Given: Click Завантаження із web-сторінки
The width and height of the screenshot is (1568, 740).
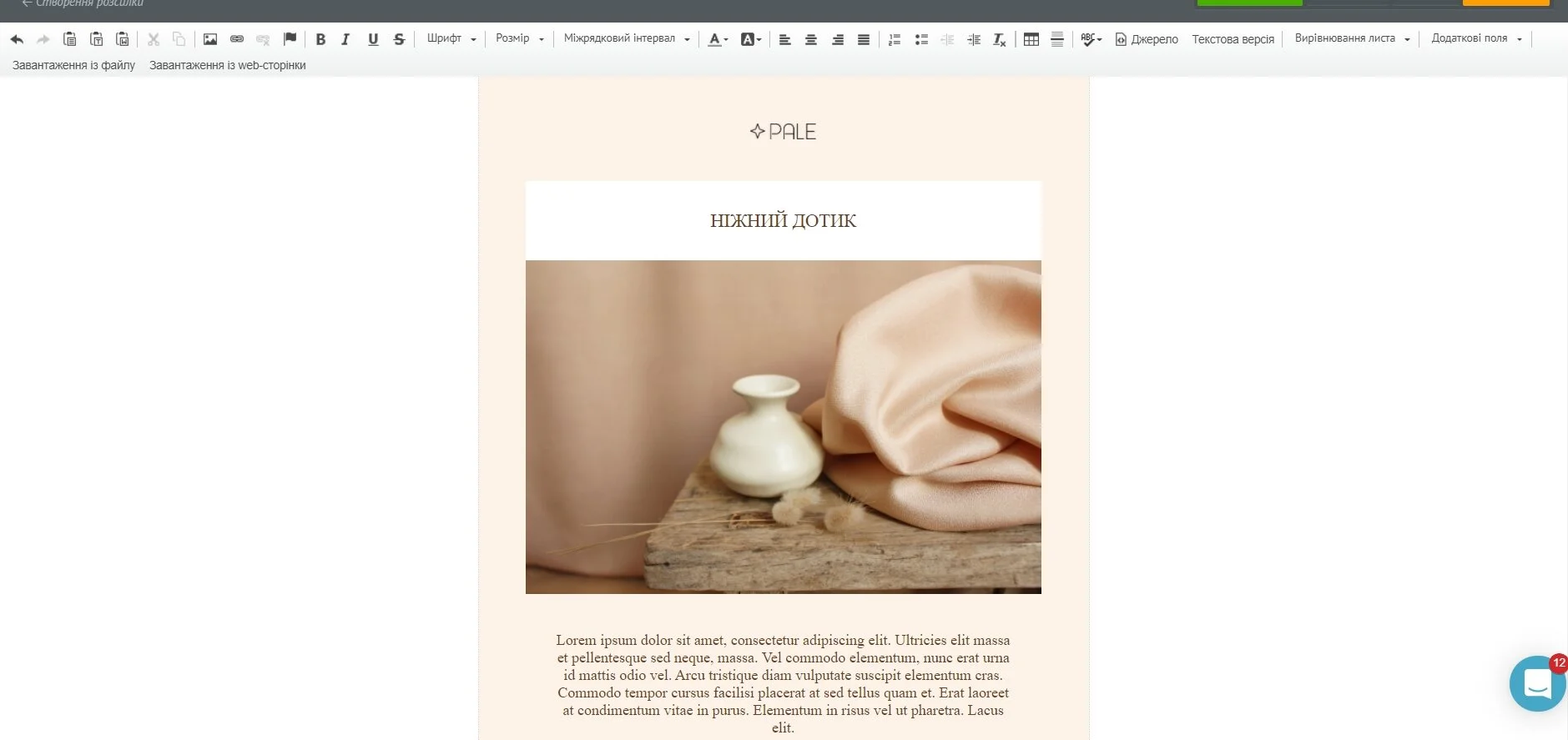Looking at the screenshot, I should 227,65.
